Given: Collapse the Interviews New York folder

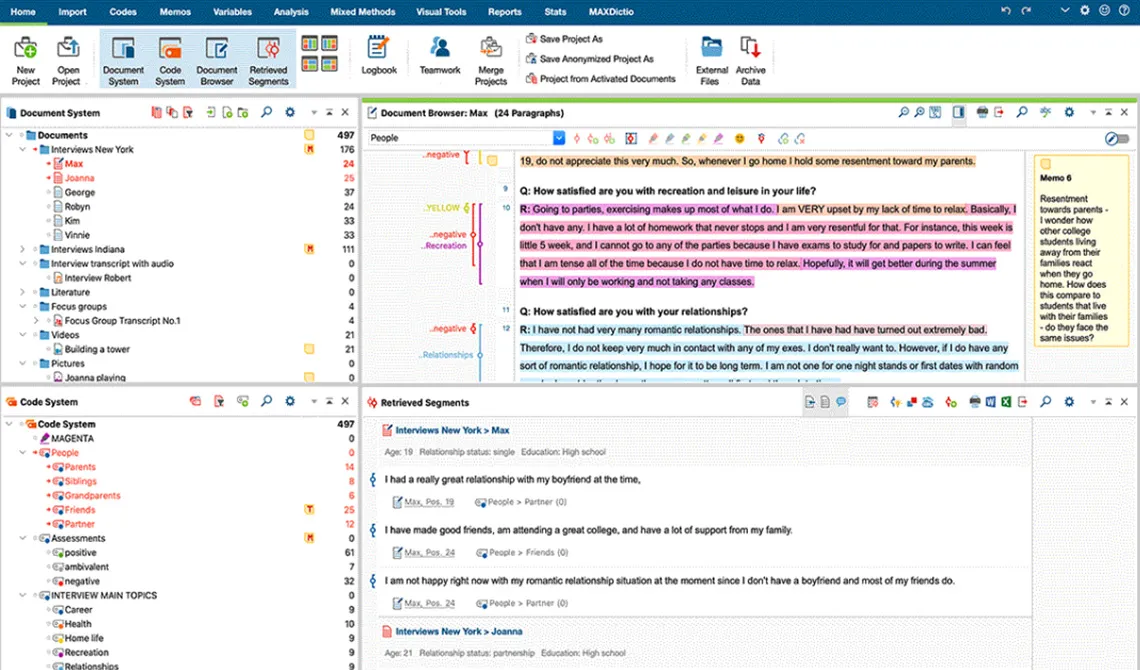Looking at the screenshot, I should point(23,150).
